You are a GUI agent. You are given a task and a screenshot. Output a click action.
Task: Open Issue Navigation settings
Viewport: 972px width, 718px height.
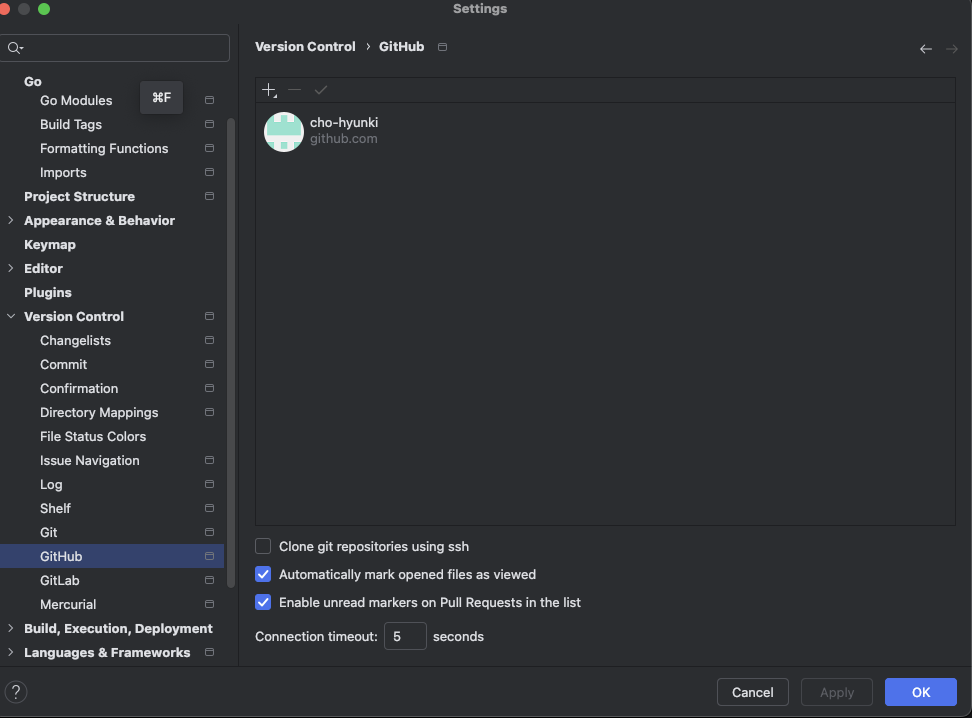pos(90,461)
